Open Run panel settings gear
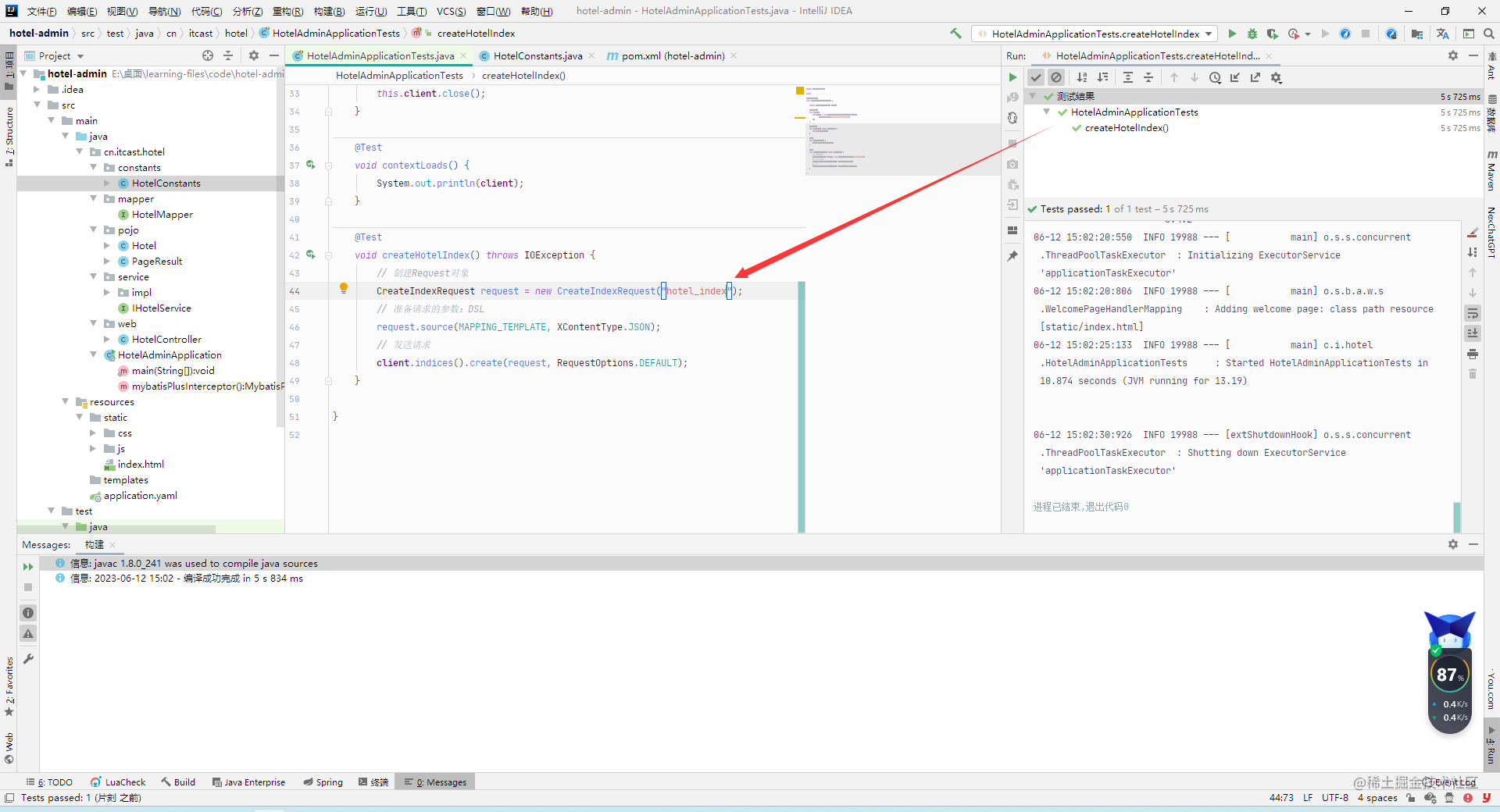 (x=1453, y=55)
